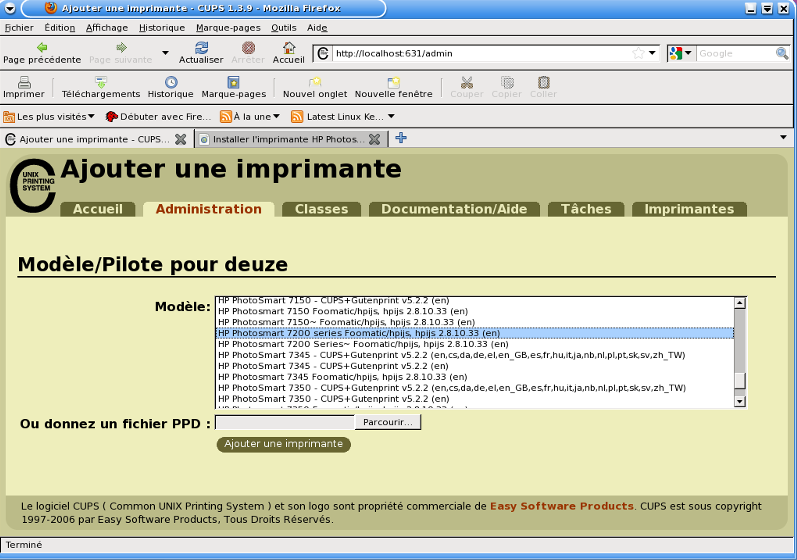Viewport: 797px width, 560px height.
Task: Click the search magnifier icon
Action: [782, 53]
